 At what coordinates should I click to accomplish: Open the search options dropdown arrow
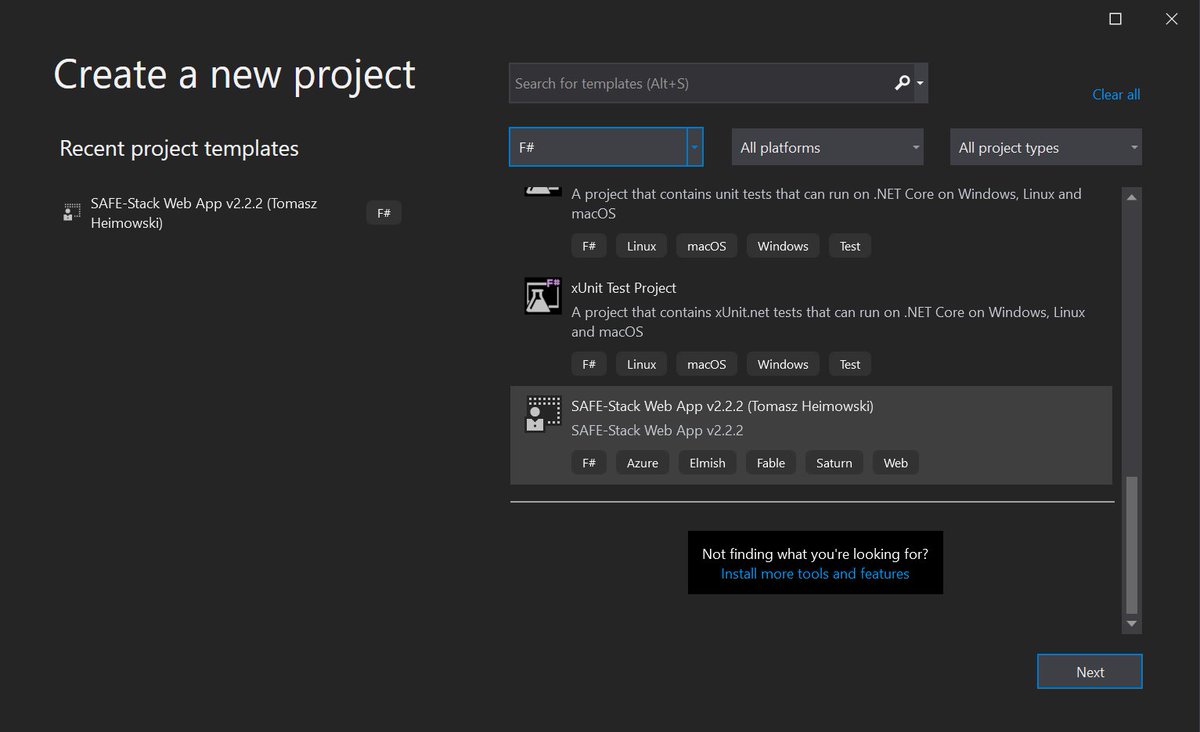point(920,83)
